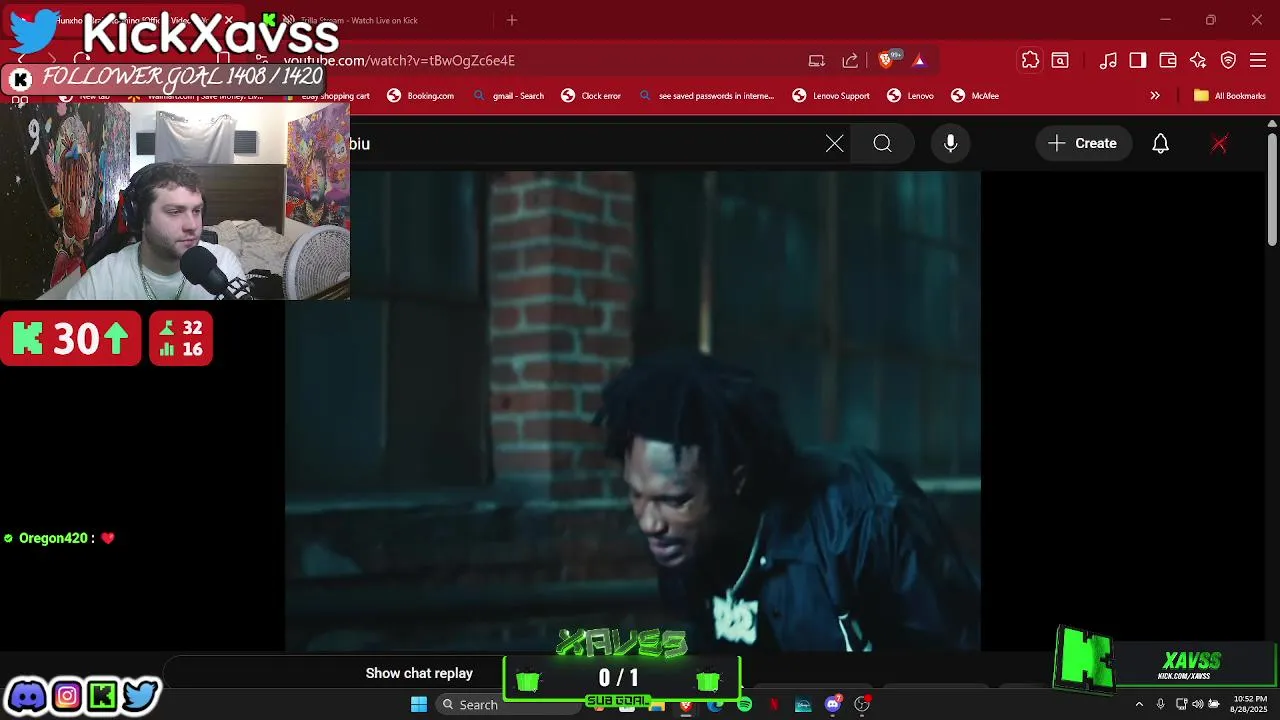Click the playing music video
Viewport: 1280px width, 720px height.
click(x=633, y=411)
